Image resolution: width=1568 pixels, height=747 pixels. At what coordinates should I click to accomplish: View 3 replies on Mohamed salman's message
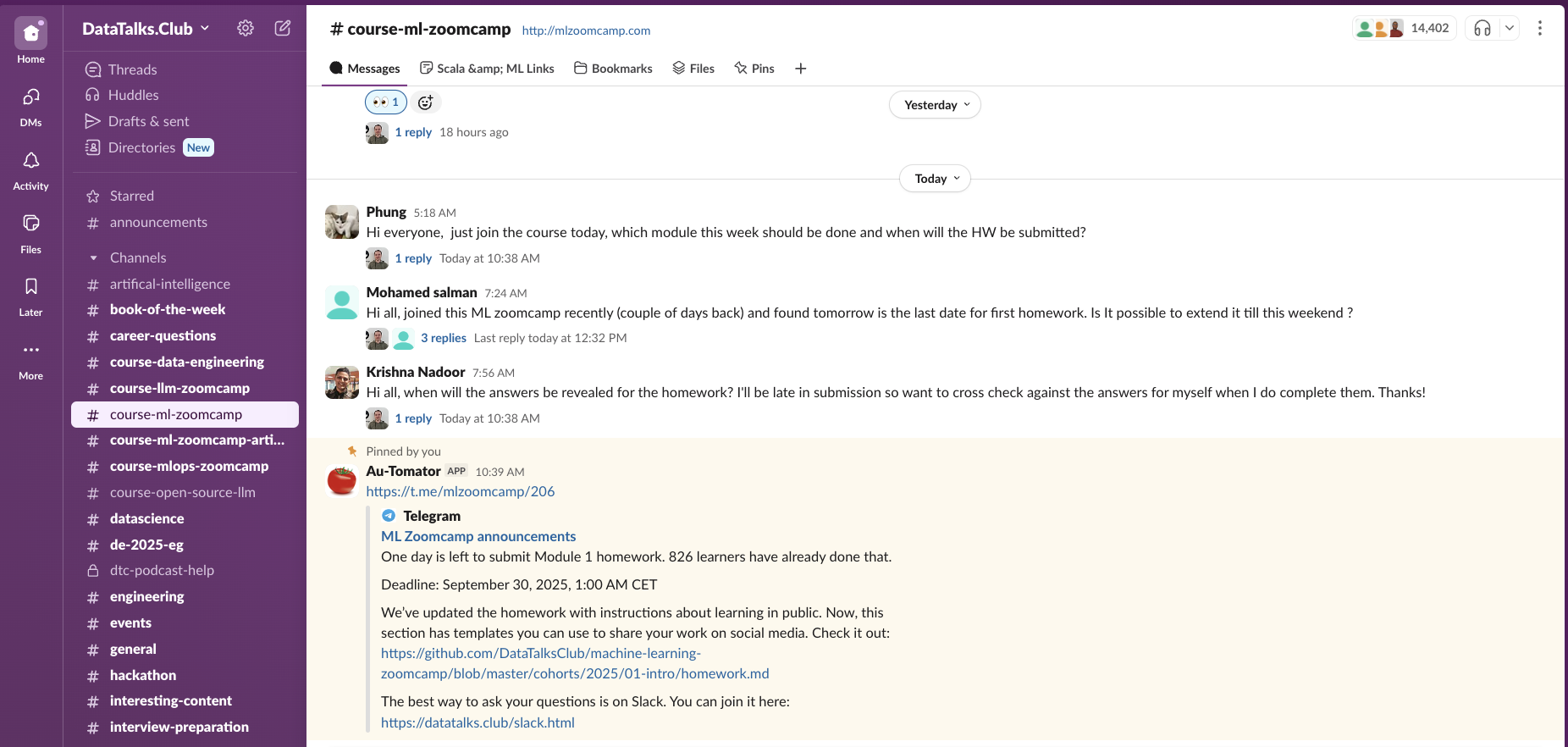click(444, 338)
